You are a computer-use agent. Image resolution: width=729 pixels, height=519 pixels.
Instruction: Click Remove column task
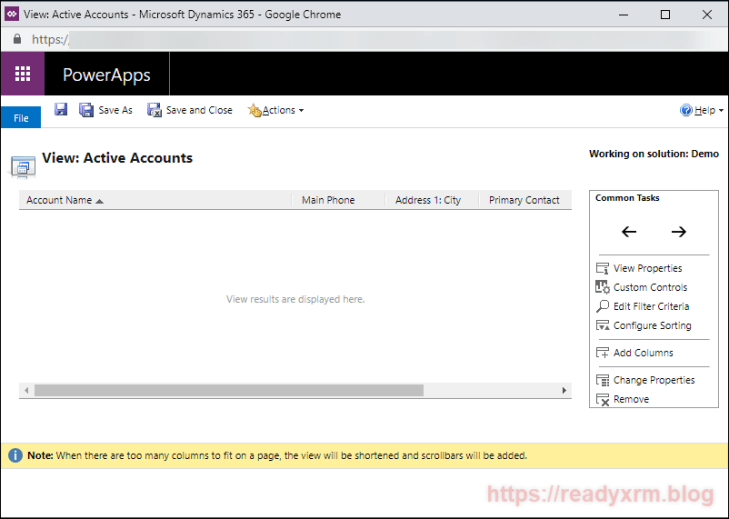(630, 399)
